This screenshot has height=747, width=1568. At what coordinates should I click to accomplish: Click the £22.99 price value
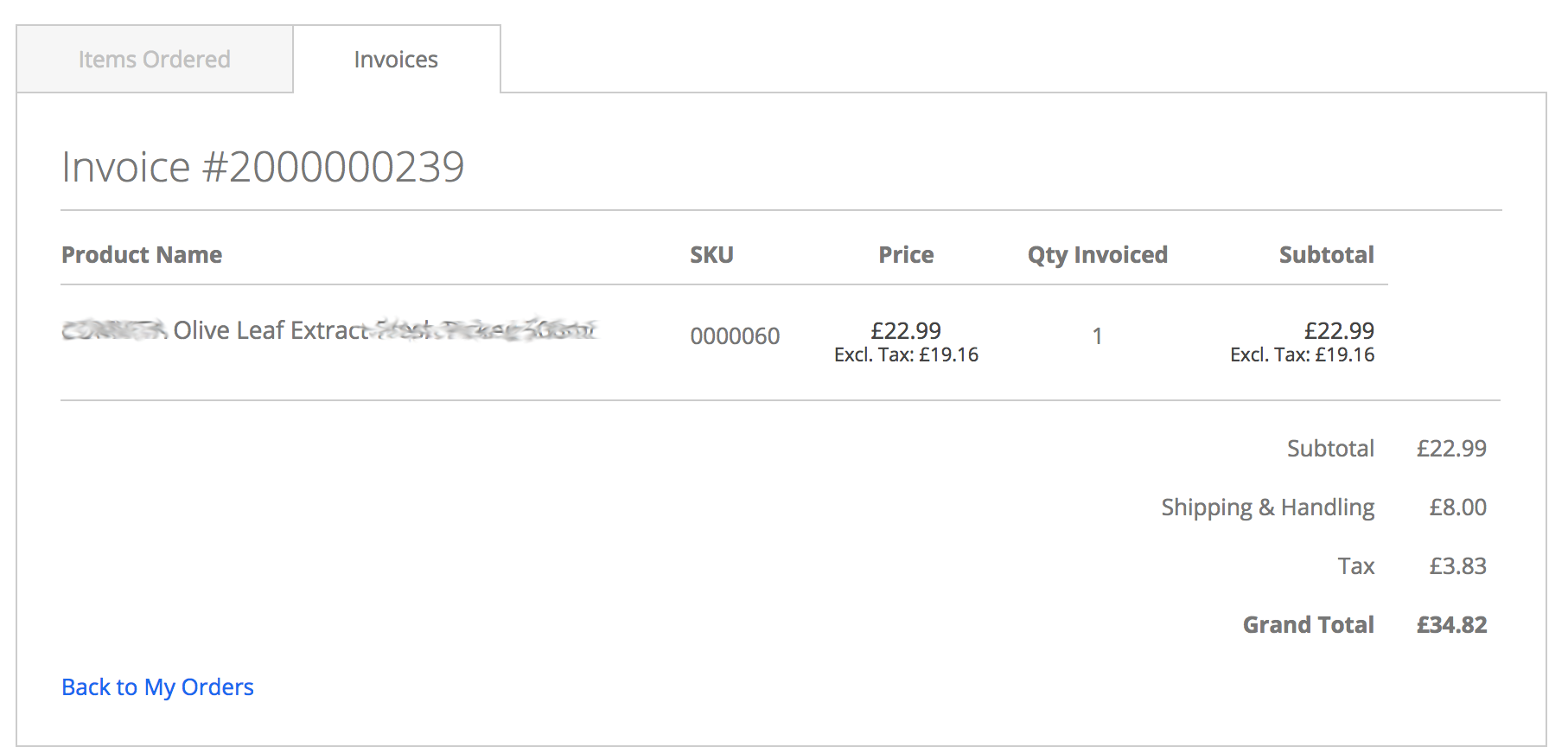[906, 330]
